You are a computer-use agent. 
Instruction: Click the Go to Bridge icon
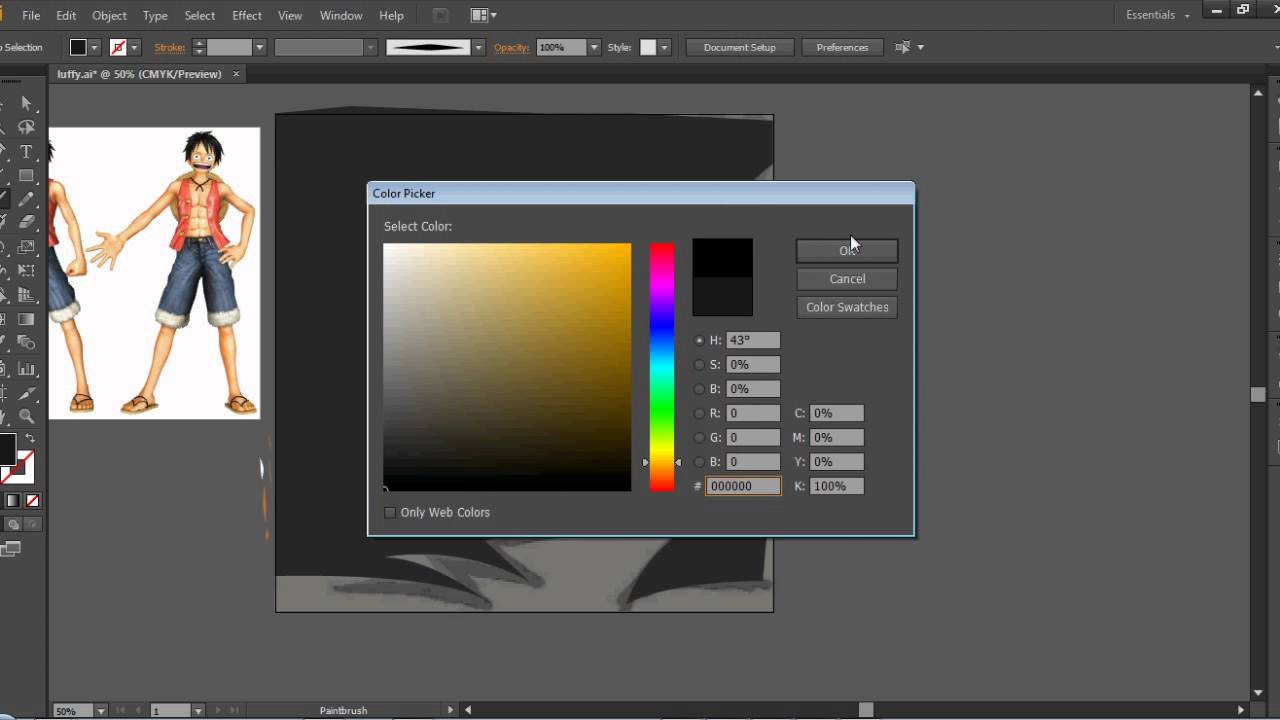[x=441, y=15]
